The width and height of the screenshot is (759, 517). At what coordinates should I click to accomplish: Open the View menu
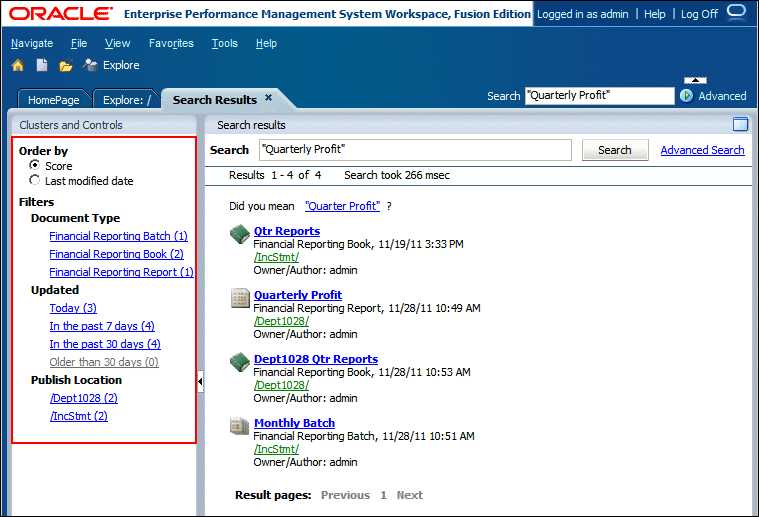click(118, 44)
